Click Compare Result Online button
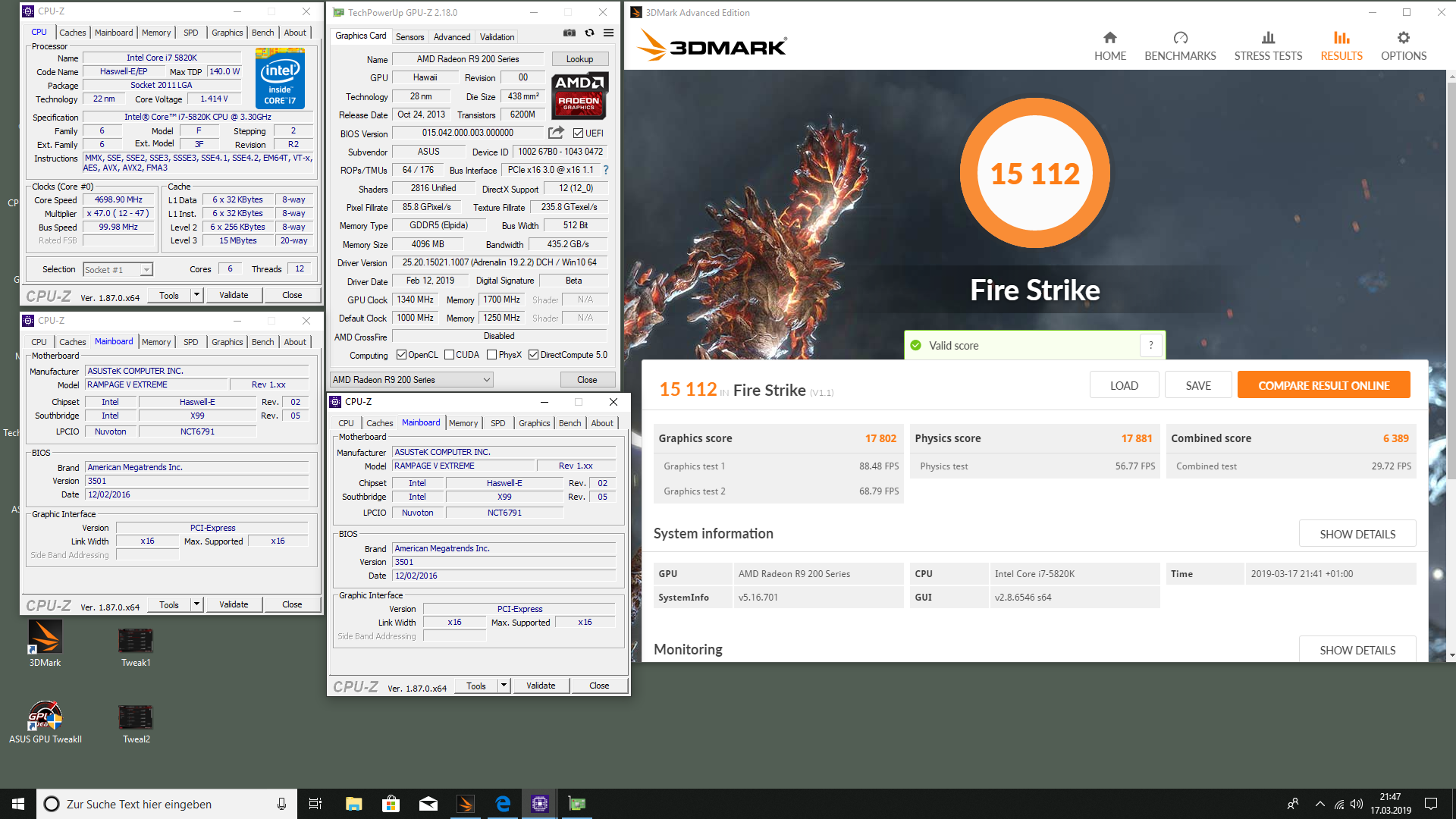 click(1324, 385)
